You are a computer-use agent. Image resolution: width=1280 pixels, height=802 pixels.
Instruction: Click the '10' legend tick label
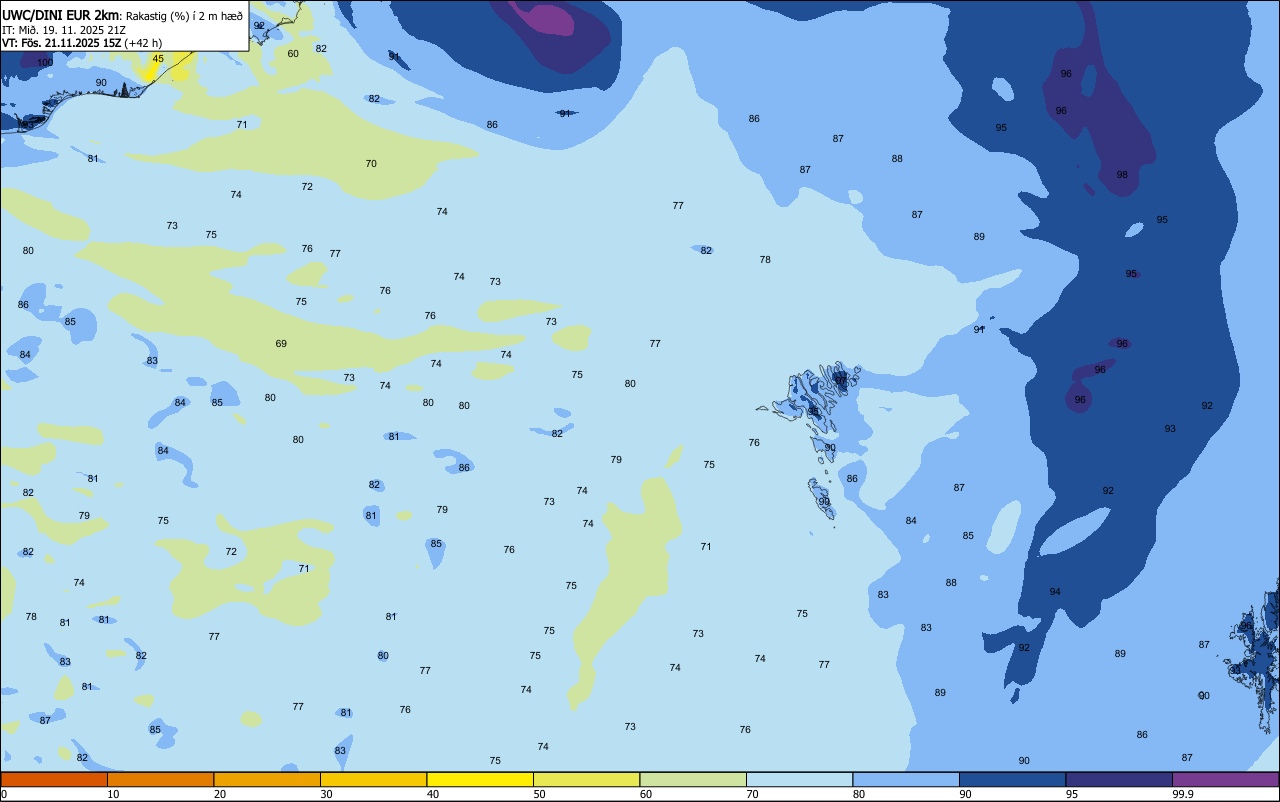(x=113, y=794)
